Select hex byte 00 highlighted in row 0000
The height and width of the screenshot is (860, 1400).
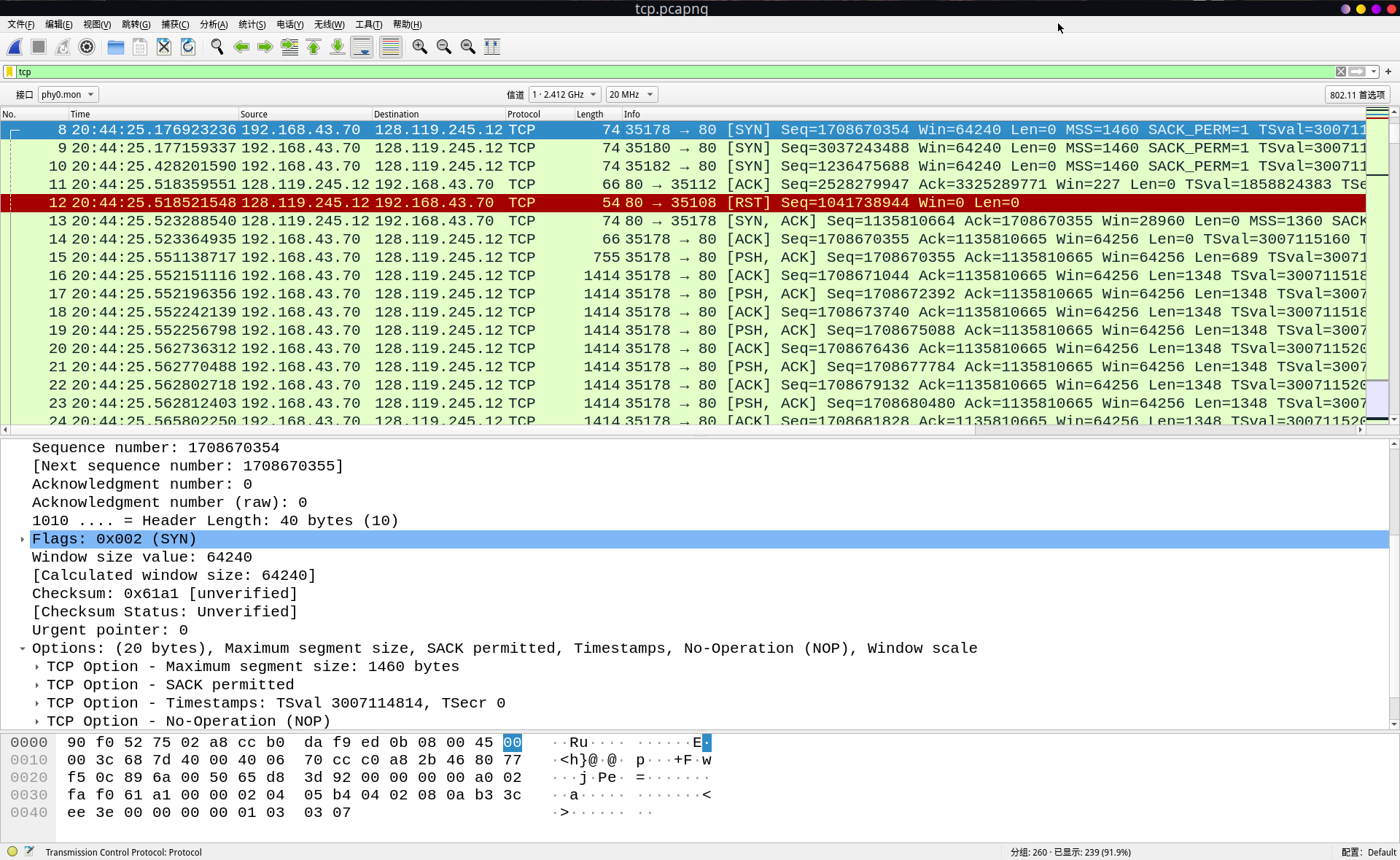(513, 743)
